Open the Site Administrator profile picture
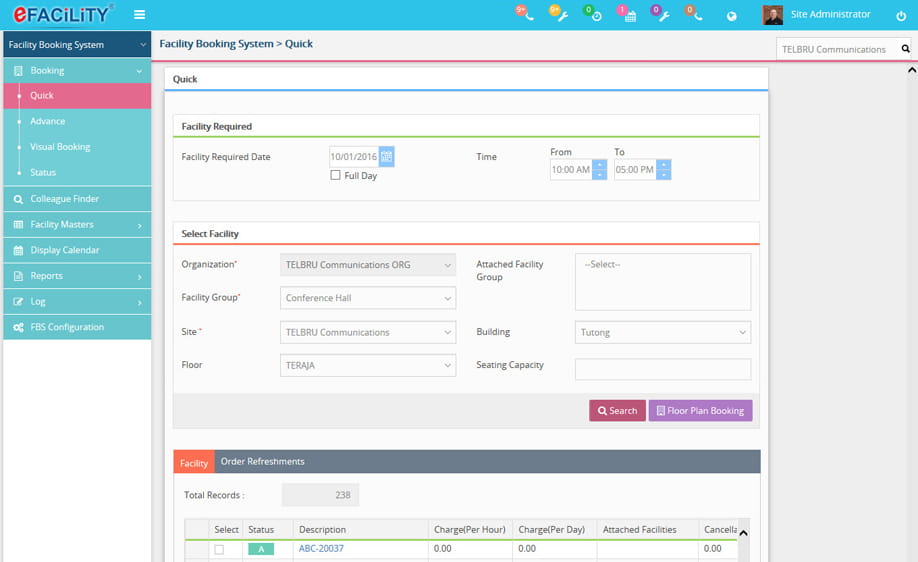918x562 pixels. [772, 15]
